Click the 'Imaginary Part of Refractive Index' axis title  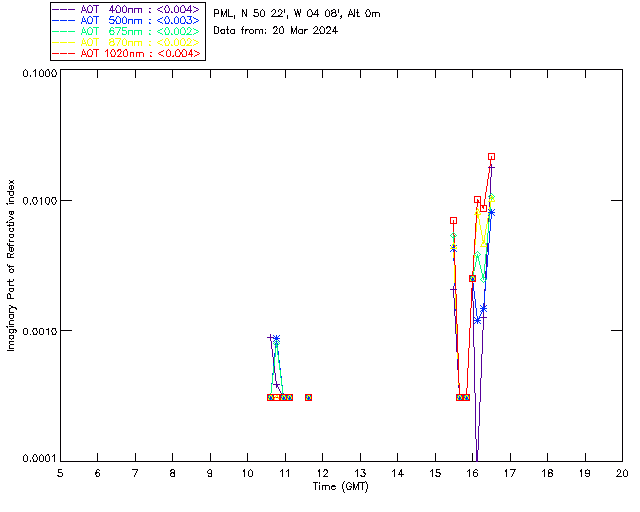(11, 265)
